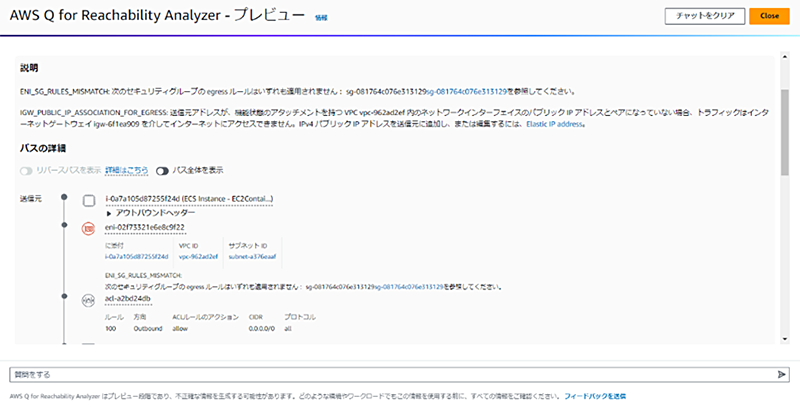Open sg-081764c076e313129 link in the 説明 section

466,92
